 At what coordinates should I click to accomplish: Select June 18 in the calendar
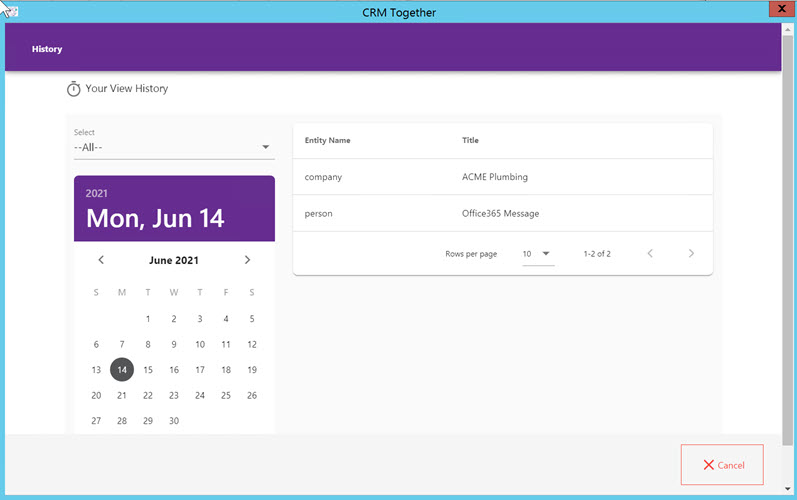pos(226,369)
